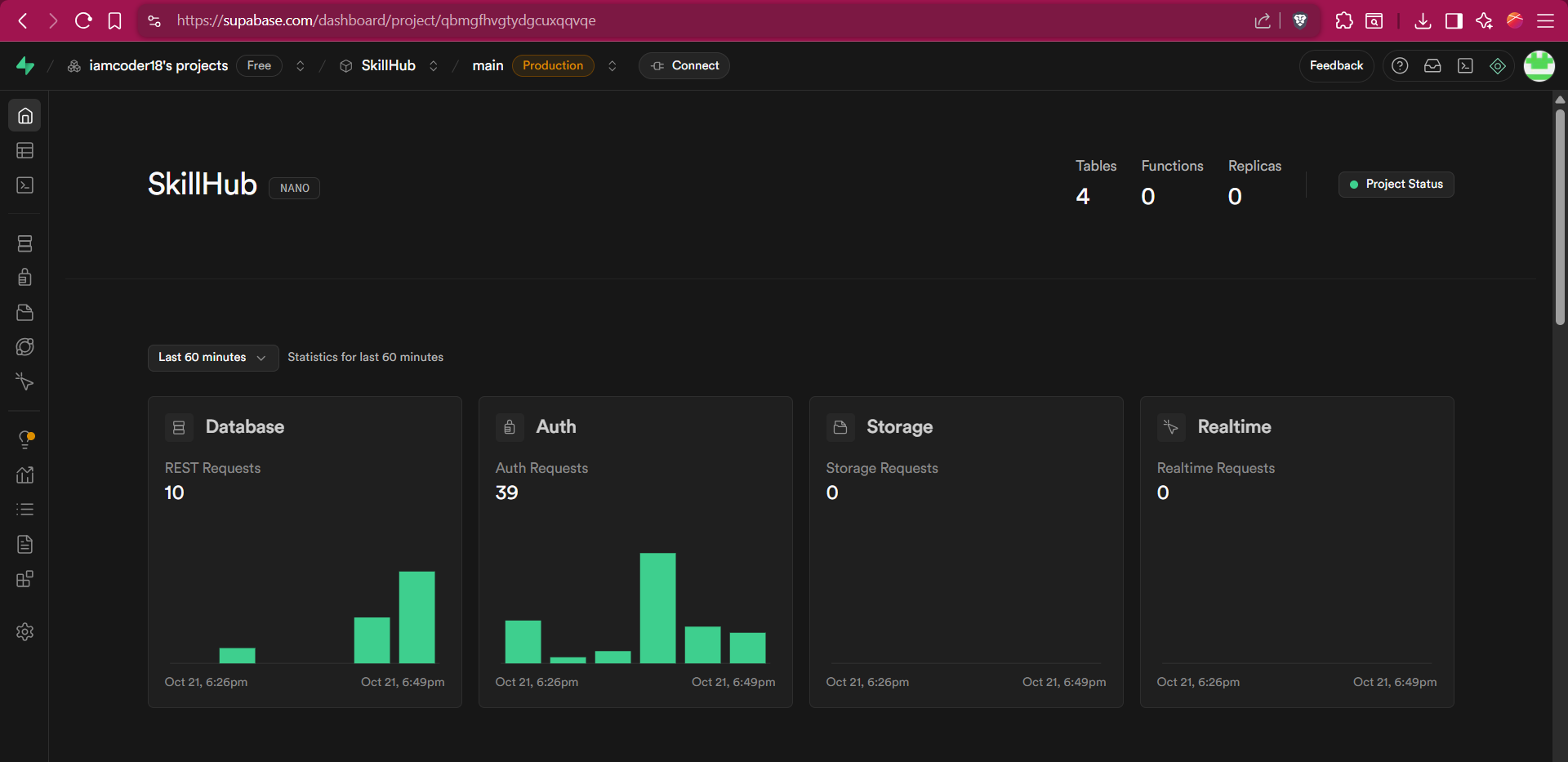
Task: Open Authentication from the sidebar lock icon
Action: 25,278
